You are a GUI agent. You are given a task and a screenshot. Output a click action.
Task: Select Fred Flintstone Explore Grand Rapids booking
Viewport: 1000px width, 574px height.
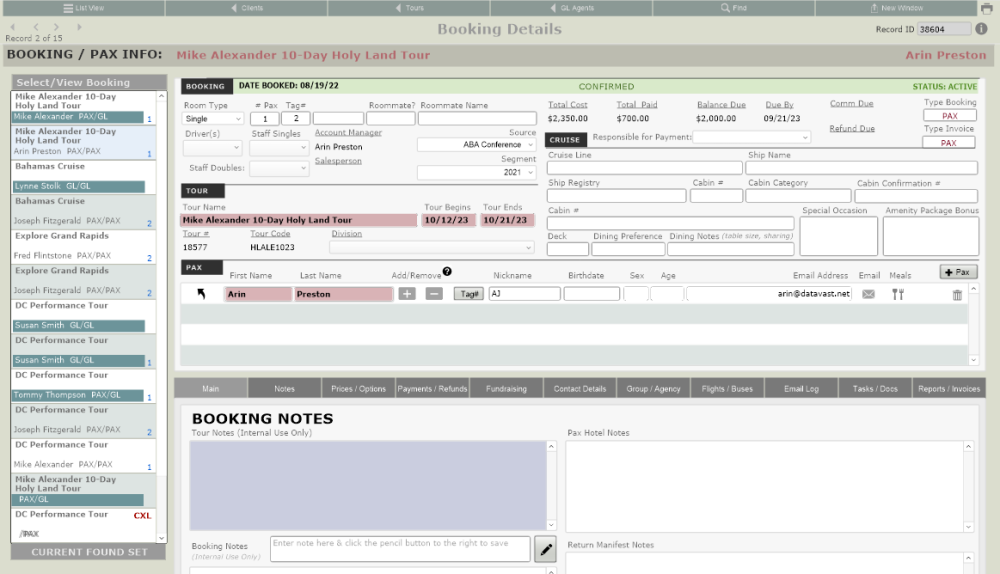[84, 246]
